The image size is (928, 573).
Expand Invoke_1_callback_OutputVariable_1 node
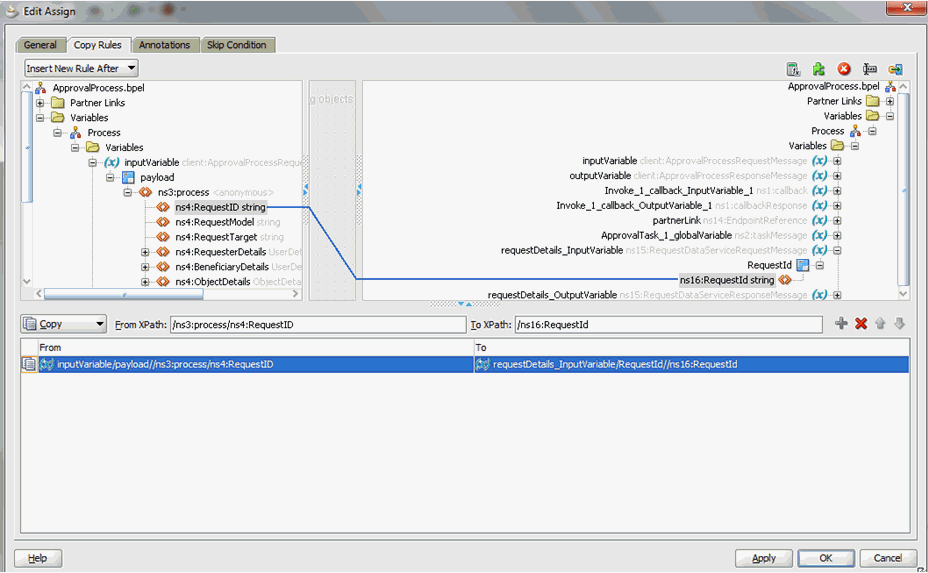click(837, 205)
